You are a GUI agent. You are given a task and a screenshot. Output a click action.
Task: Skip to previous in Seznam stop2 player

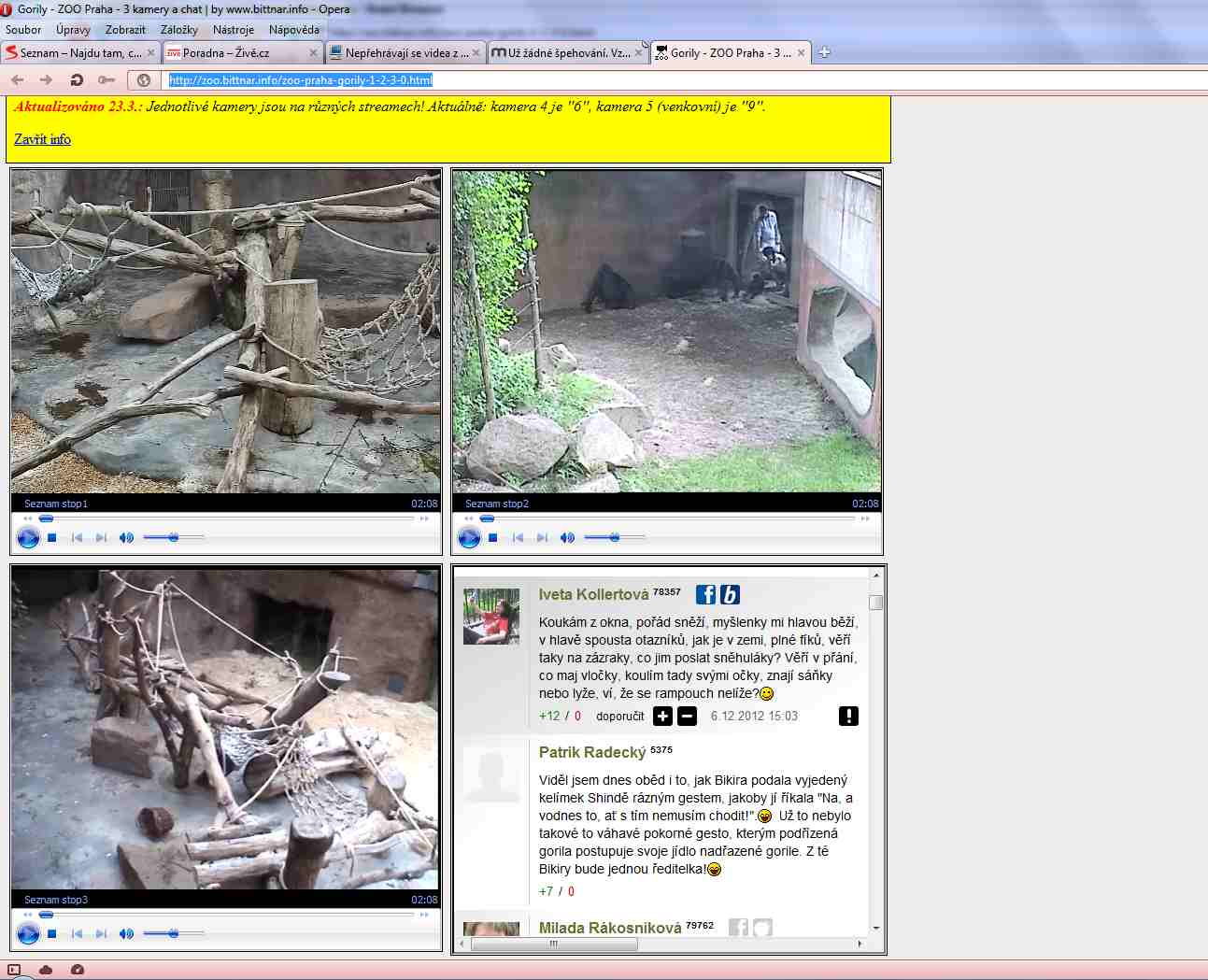pos(518,538)
